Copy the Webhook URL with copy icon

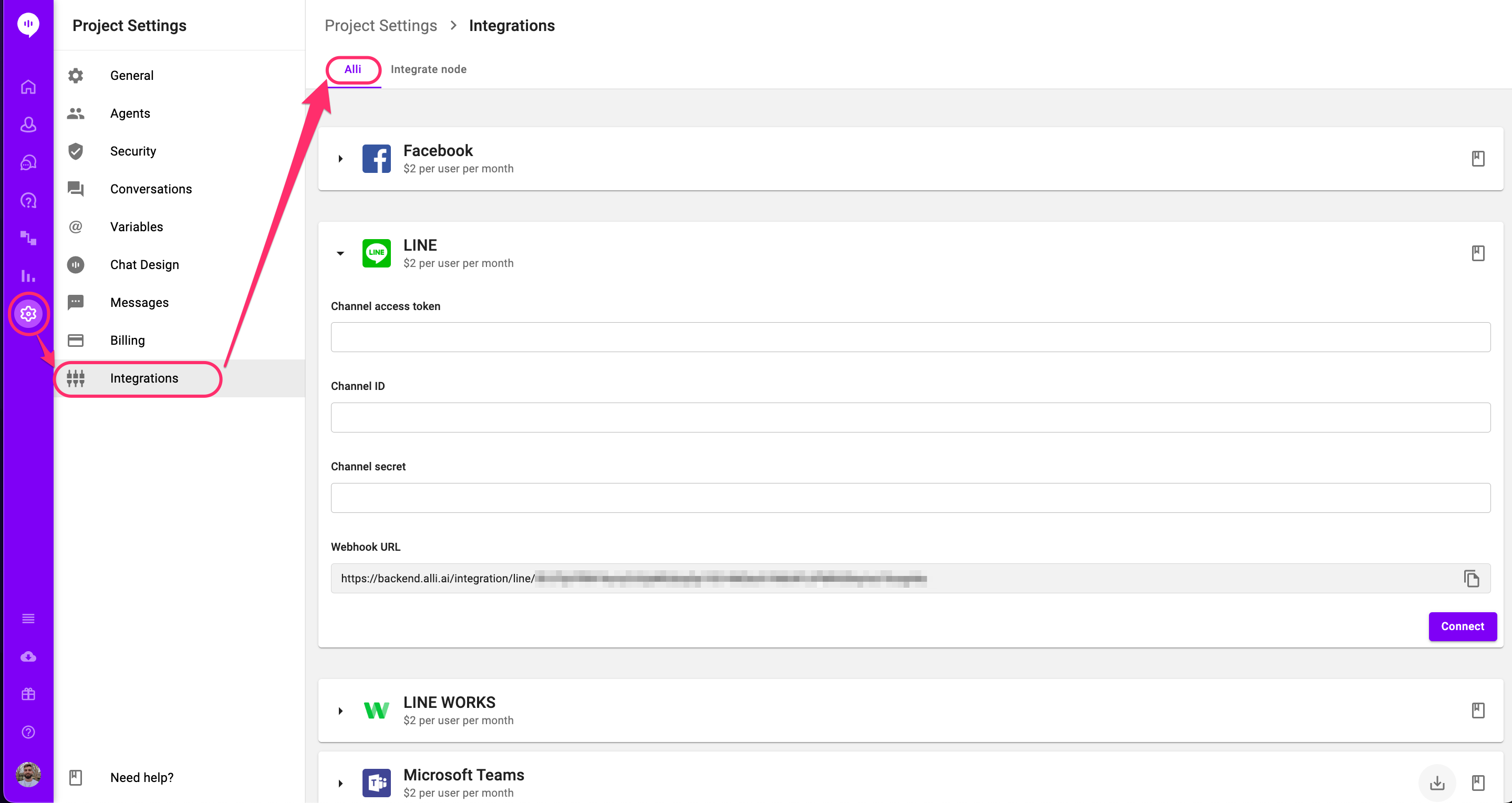[x=1471, y=578]
